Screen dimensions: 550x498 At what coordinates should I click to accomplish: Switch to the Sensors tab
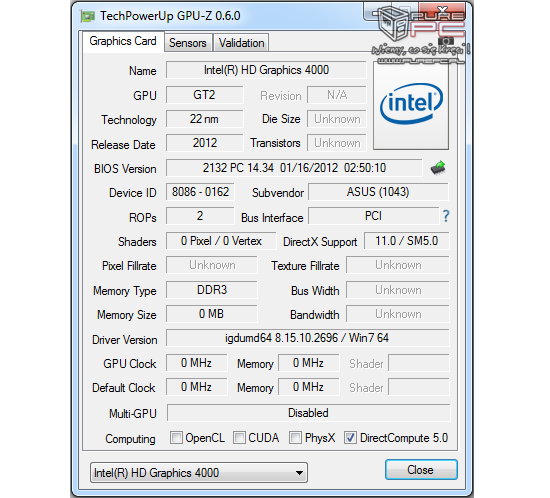click(188, 43)
